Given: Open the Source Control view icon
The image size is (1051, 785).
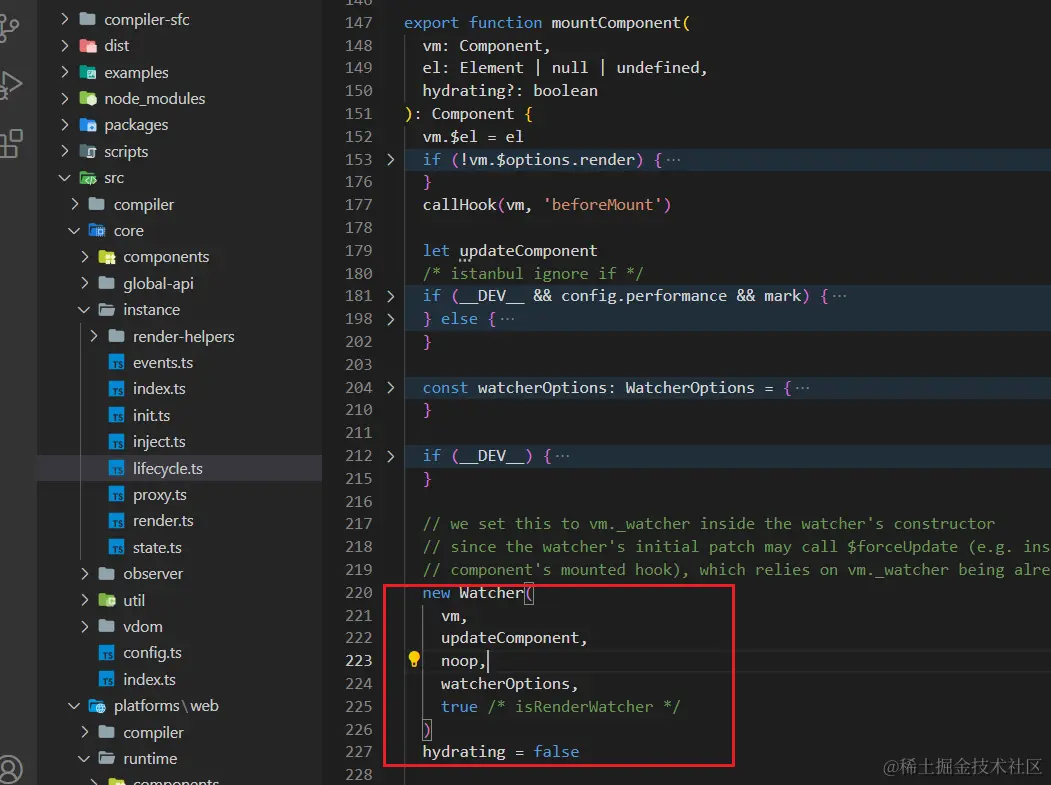Looking at the screenshot, I should (9, 29).
